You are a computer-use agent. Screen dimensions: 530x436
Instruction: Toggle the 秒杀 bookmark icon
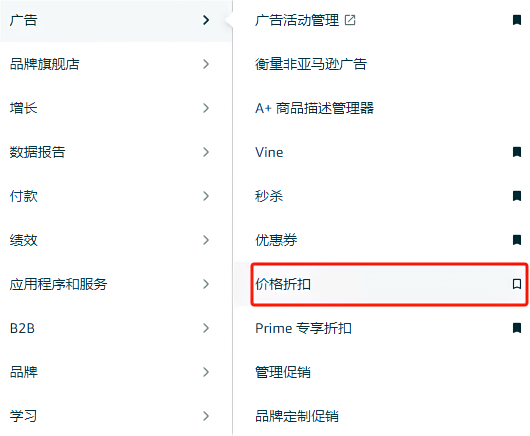tap(516, 196)
